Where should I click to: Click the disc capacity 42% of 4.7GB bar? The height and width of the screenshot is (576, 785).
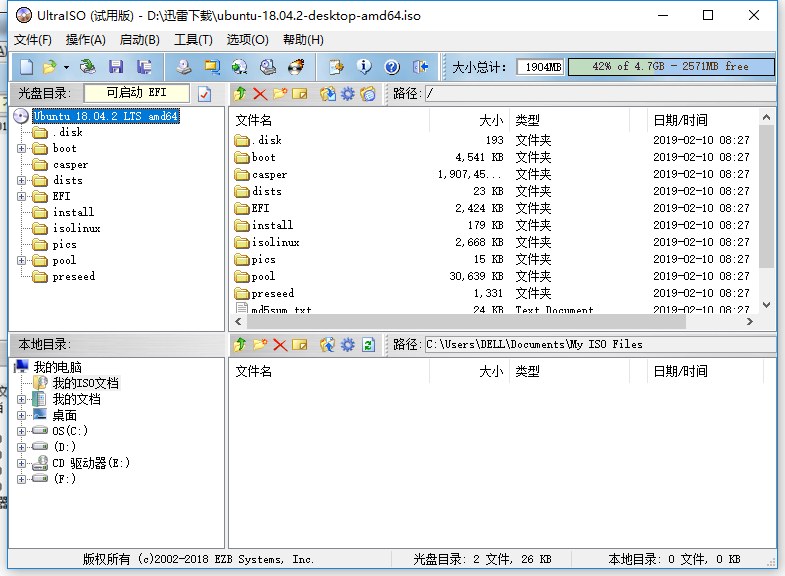(671, 67)
